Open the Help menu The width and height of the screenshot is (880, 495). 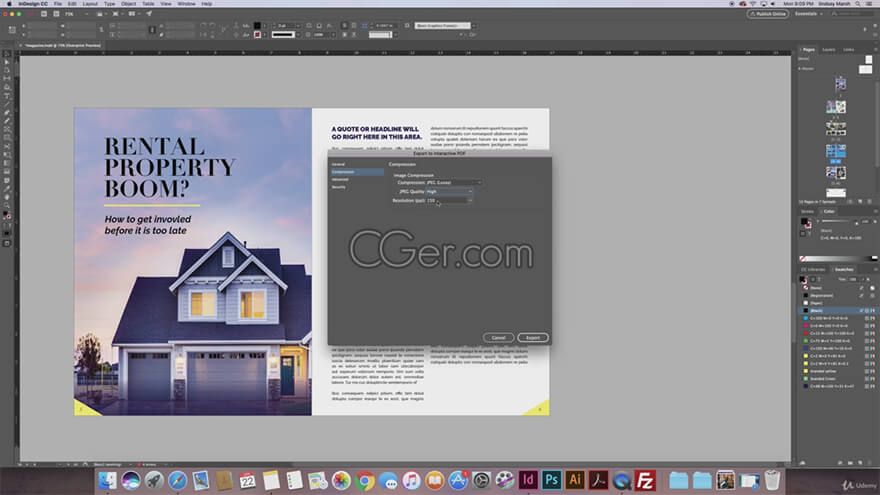coord(207,4)
